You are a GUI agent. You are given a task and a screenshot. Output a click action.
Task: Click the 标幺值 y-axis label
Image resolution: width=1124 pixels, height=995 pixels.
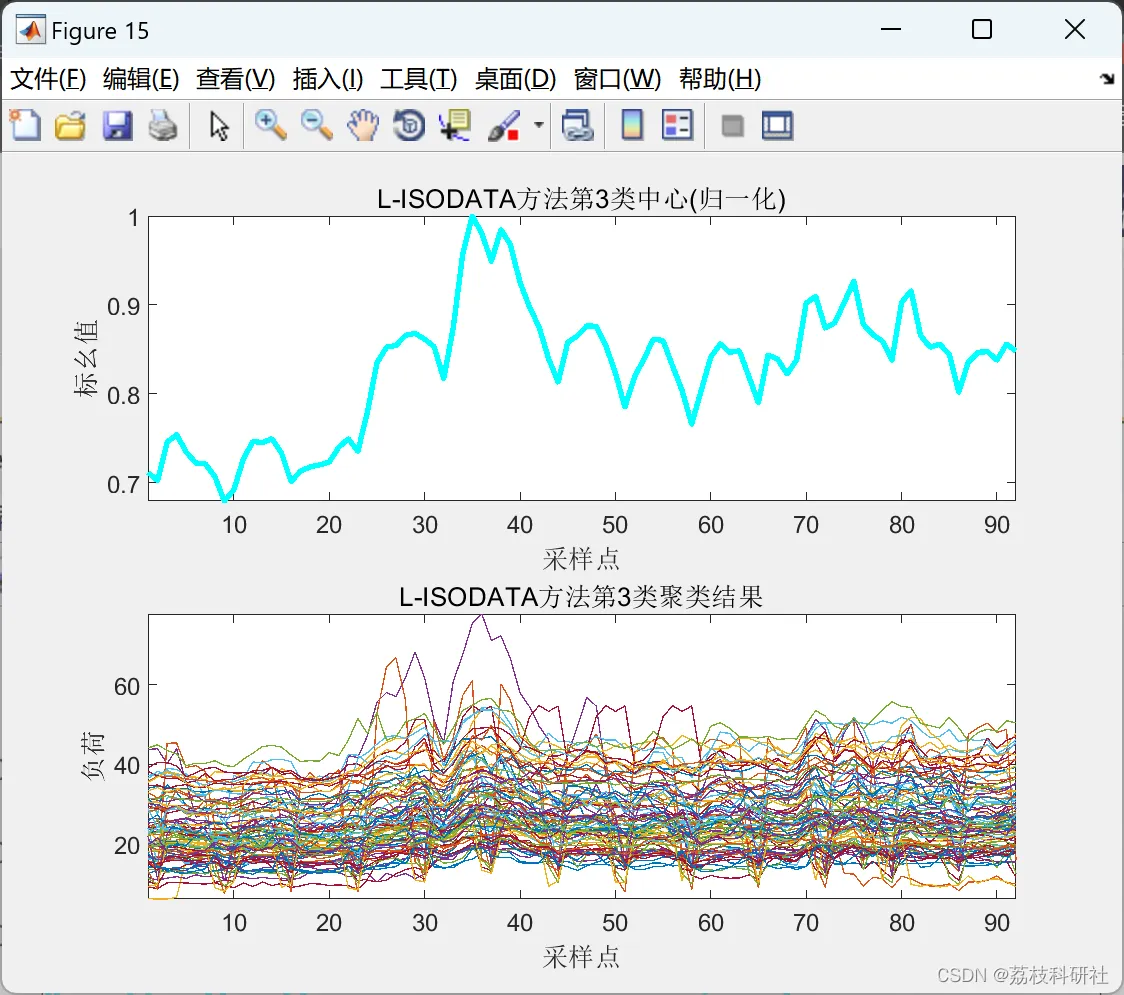[86, 358]
